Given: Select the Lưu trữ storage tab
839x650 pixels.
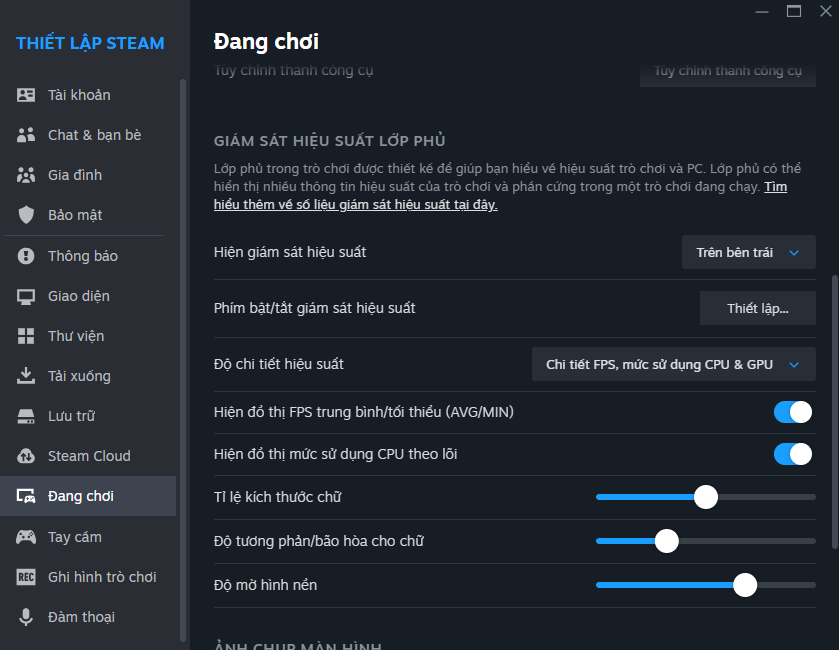Looking at the screenshot, I should 71,416.
